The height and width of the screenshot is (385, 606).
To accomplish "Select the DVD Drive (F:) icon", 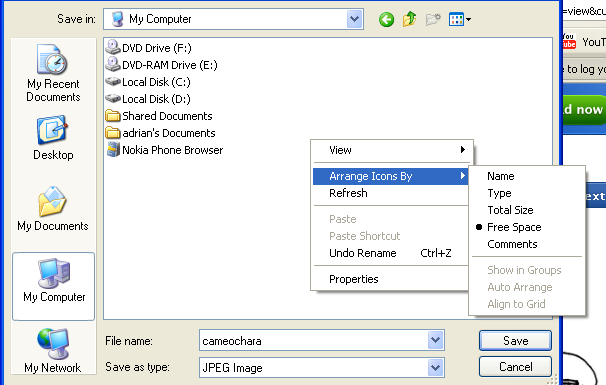I will click(113, 48).
